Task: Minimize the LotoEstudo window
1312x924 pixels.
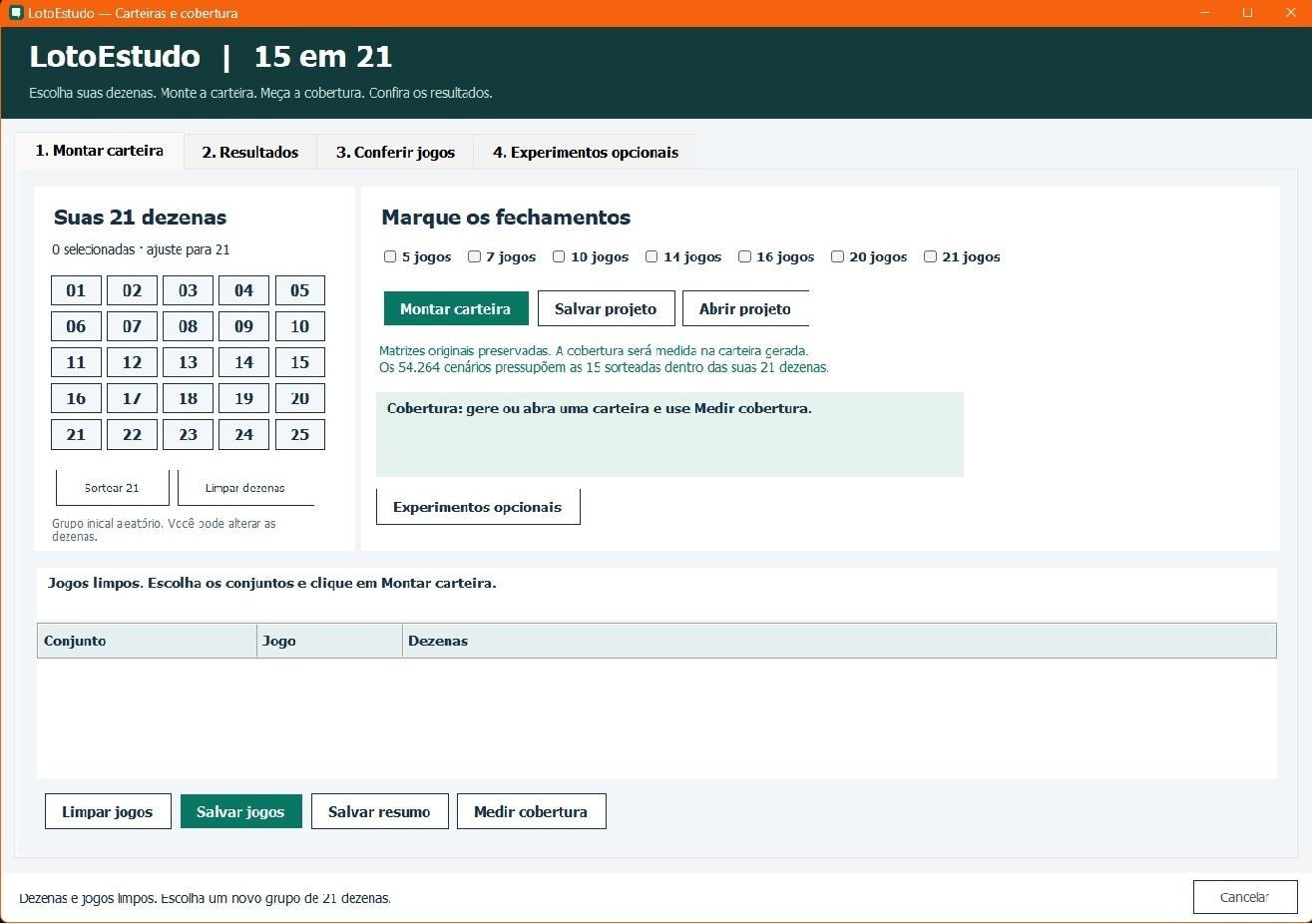Action: pyautogui.click(x=1204, y=13)
